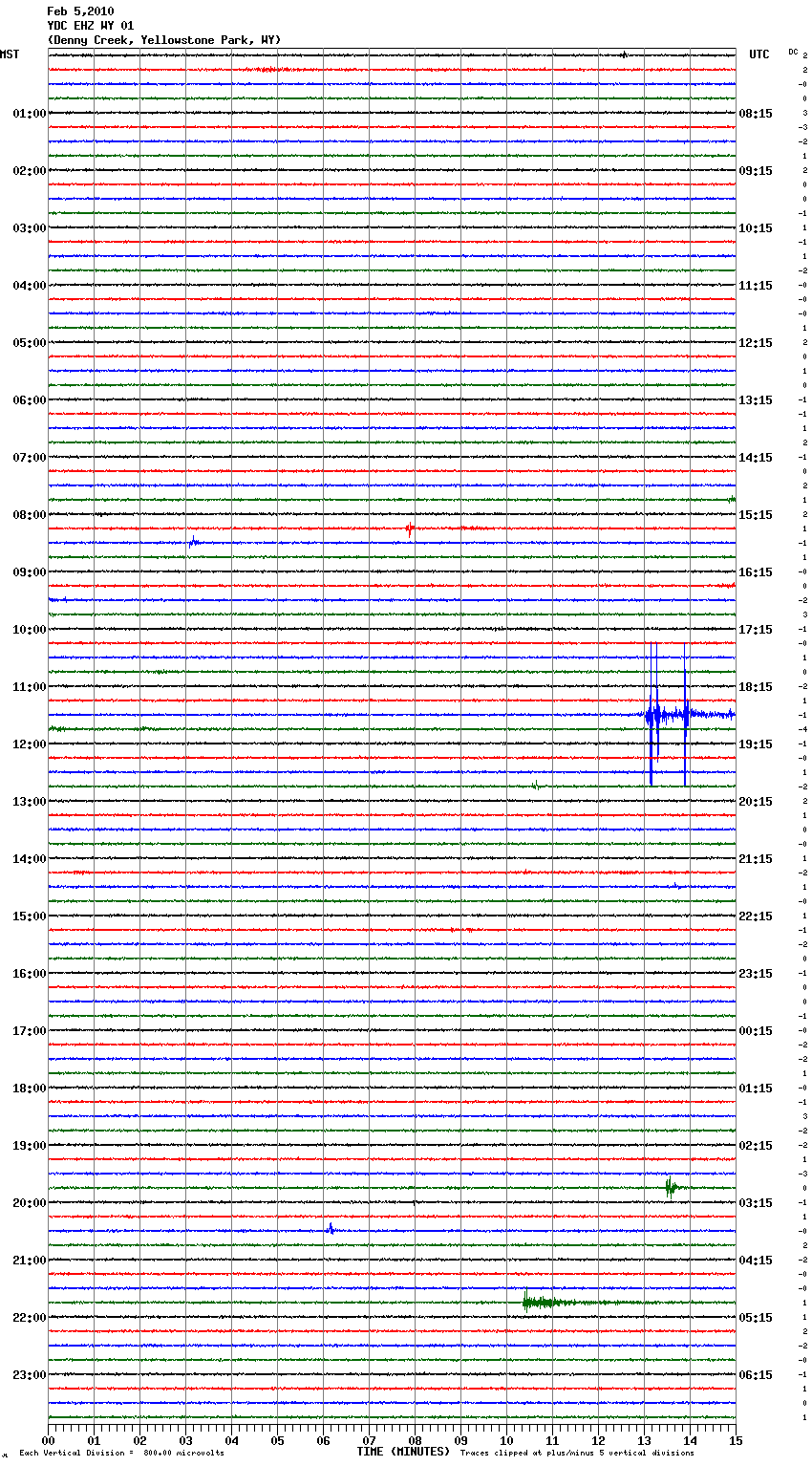Select the 15:15 UTC time label

[756, 515]
